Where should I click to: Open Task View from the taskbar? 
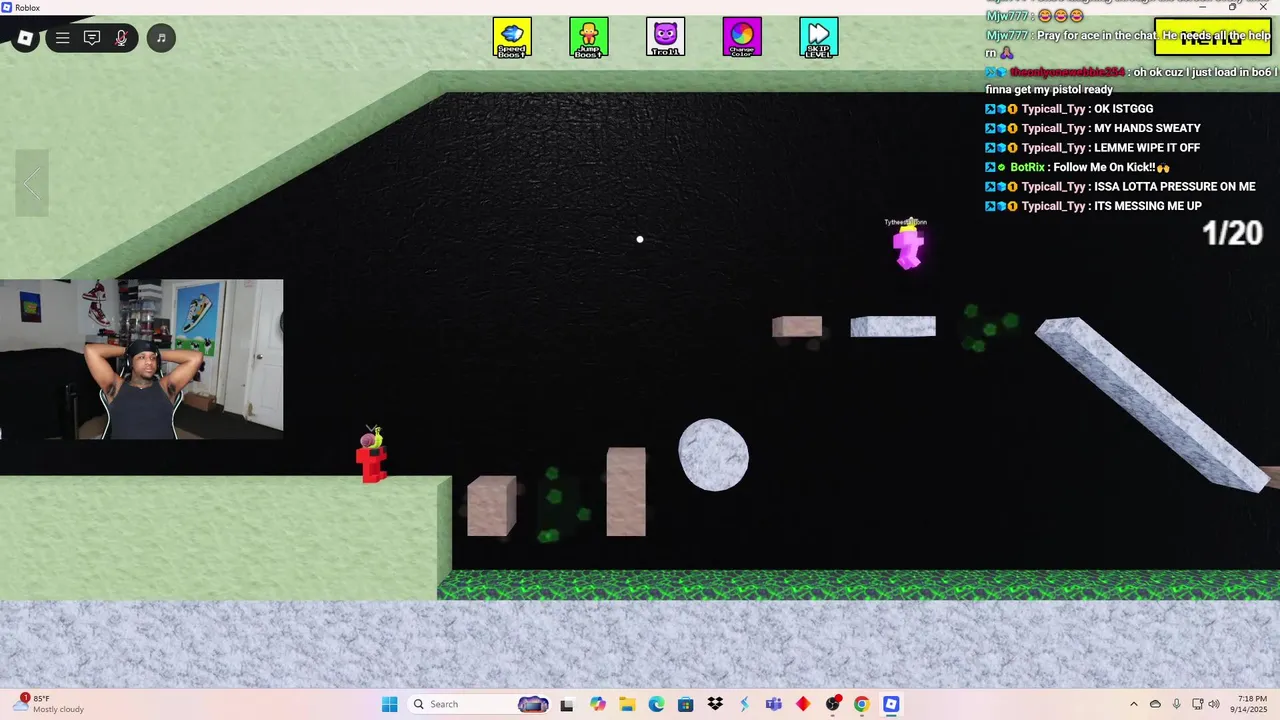[x=567, y=704]
